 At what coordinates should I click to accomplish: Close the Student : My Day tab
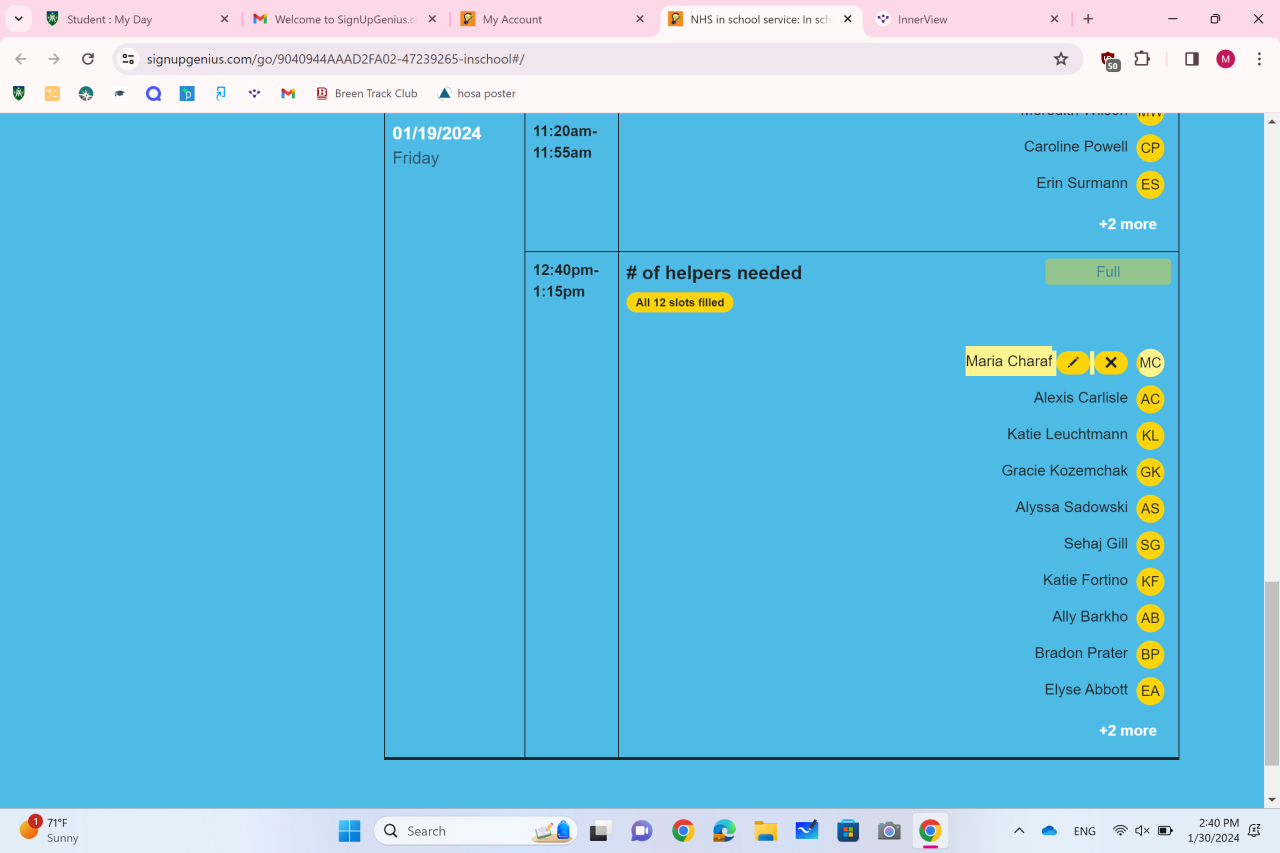click(225, 19)
